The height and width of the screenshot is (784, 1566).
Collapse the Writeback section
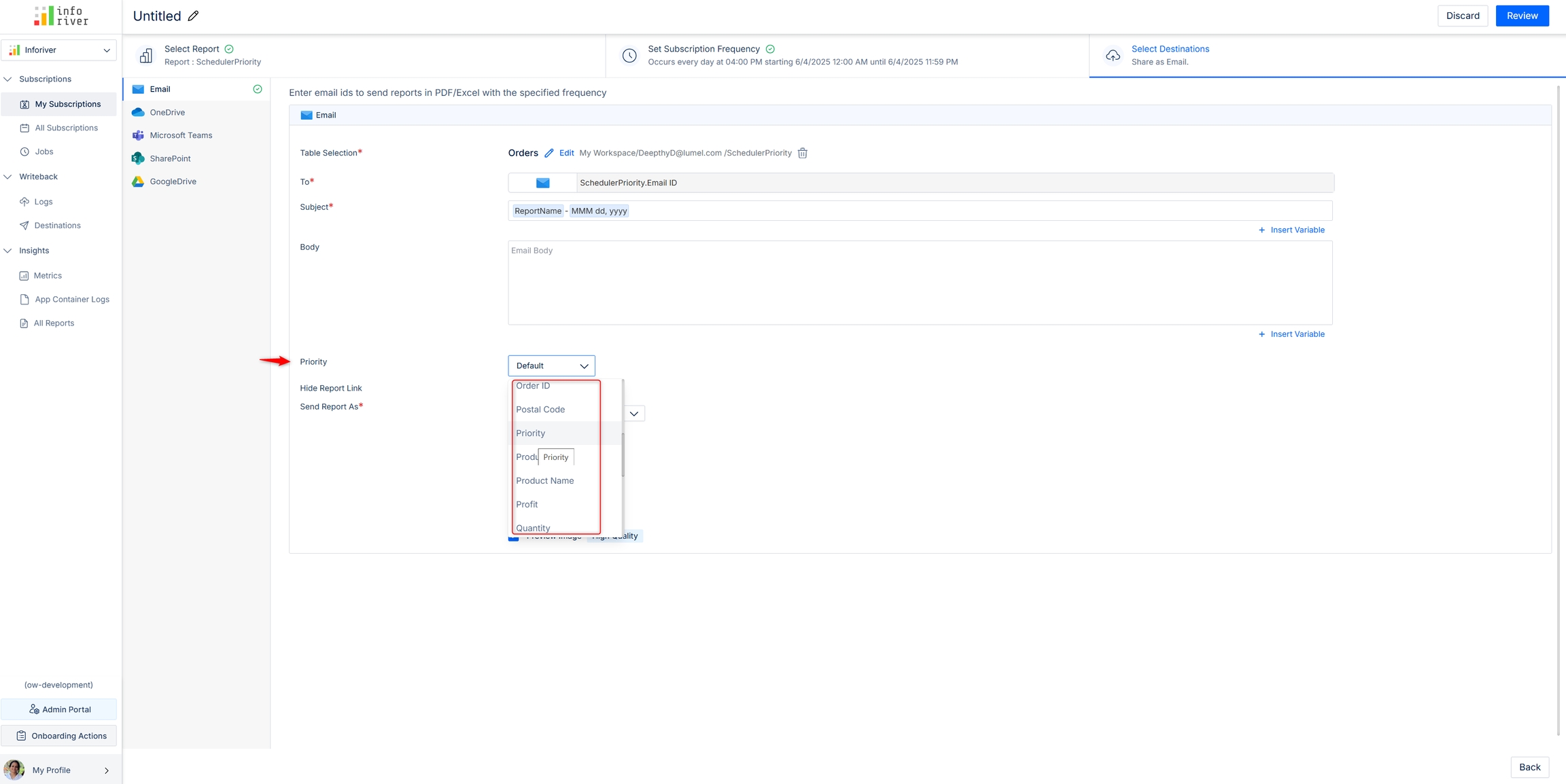(x=8, y=177)
